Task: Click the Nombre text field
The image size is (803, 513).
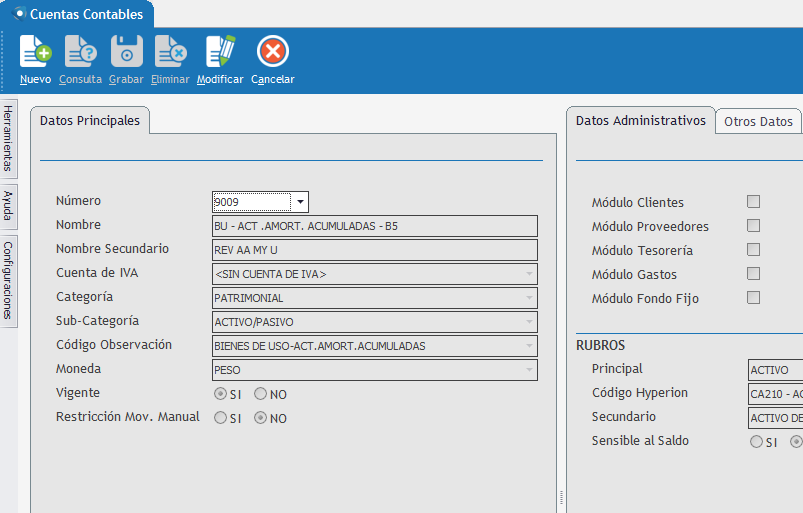Action: coord(375,226)
